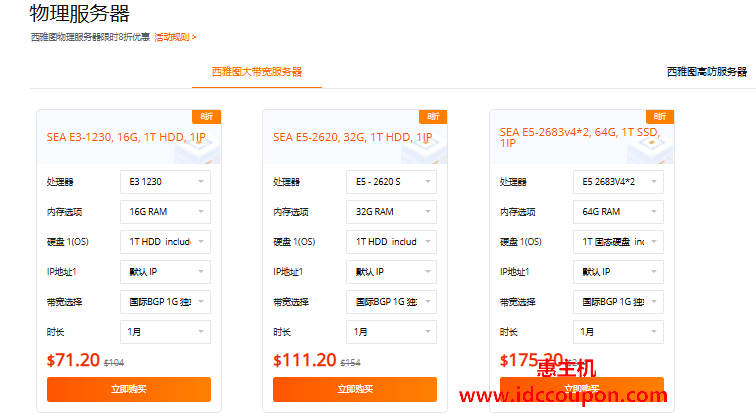Open the 活动规则 link
The width and height of the screenshot is (756, 418).
tap(175, 37)
